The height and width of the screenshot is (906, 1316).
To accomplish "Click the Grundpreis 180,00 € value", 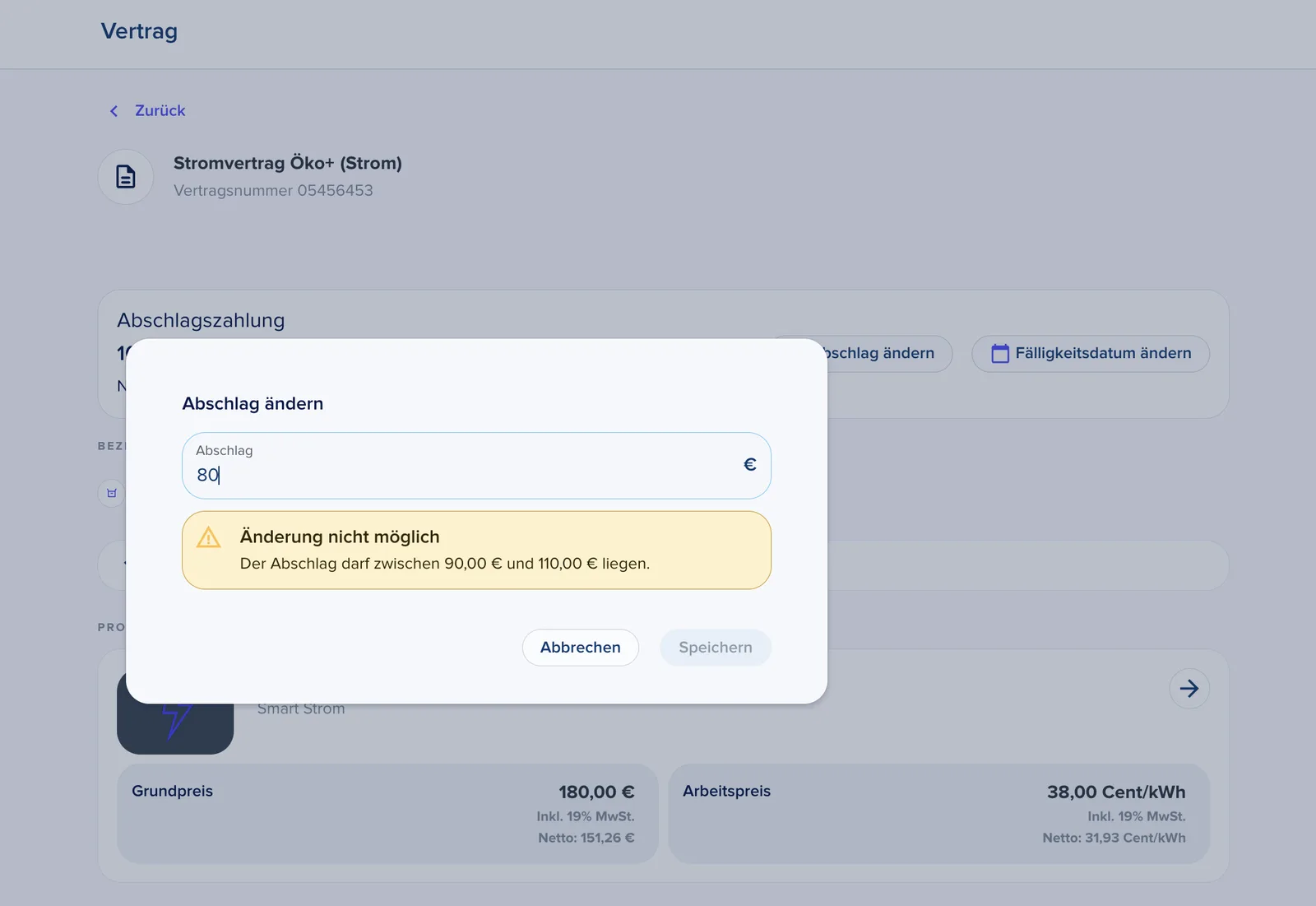I will [596, 792].
